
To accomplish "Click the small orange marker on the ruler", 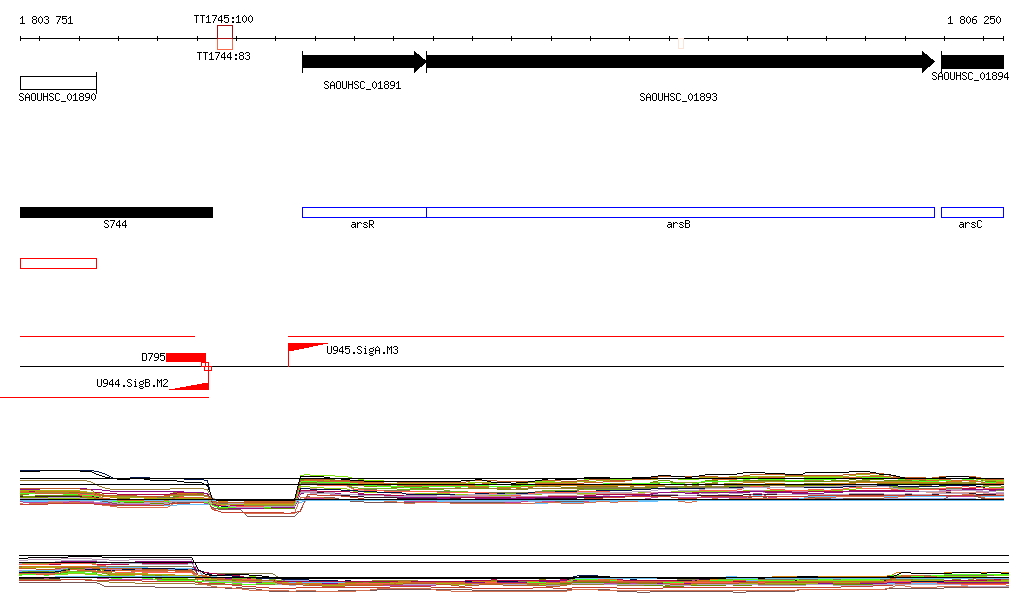I will coord(680,42).
